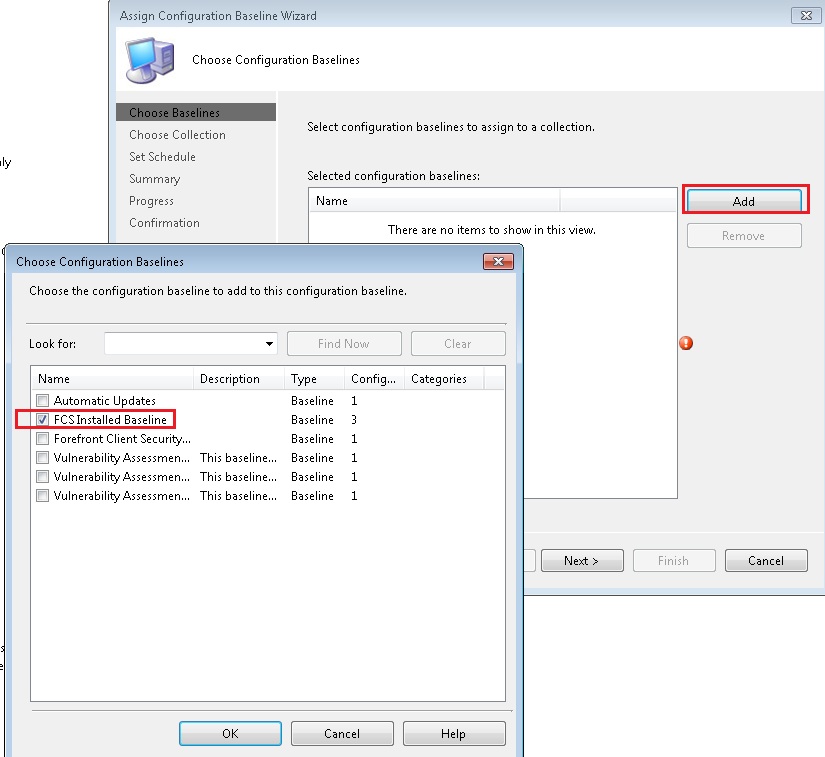The width and height of the screenshot is (825, 757).
Task: Open the Summary wizard step
Action: point(154,178)
